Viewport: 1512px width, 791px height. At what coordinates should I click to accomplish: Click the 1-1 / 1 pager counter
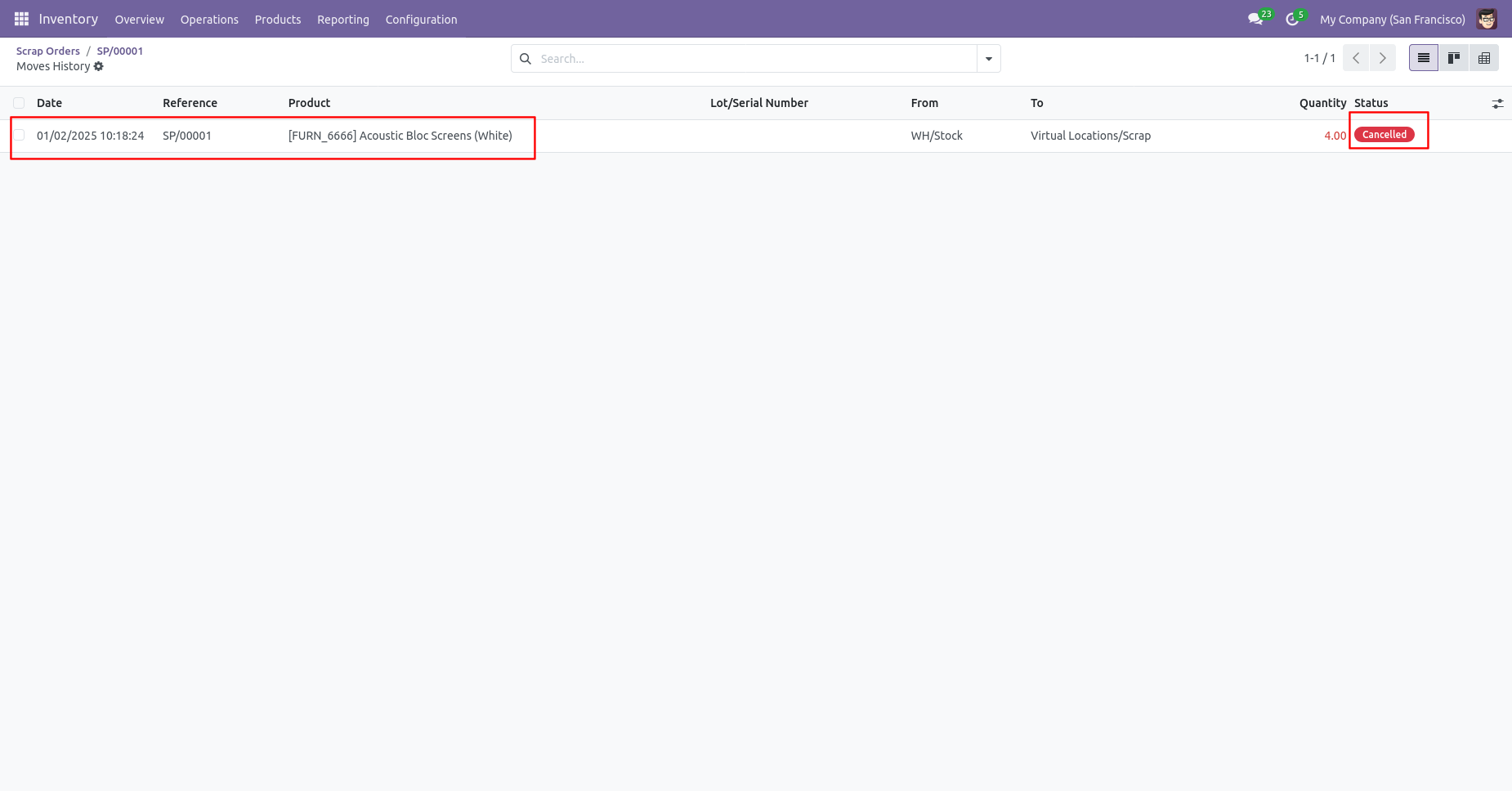(x=1319, y=58)
